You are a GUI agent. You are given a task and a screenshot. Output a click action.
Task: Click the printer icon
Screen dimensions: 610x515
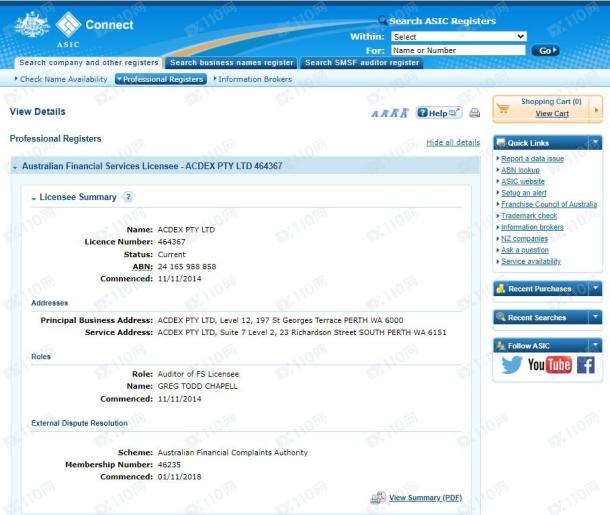coord(475,113)
